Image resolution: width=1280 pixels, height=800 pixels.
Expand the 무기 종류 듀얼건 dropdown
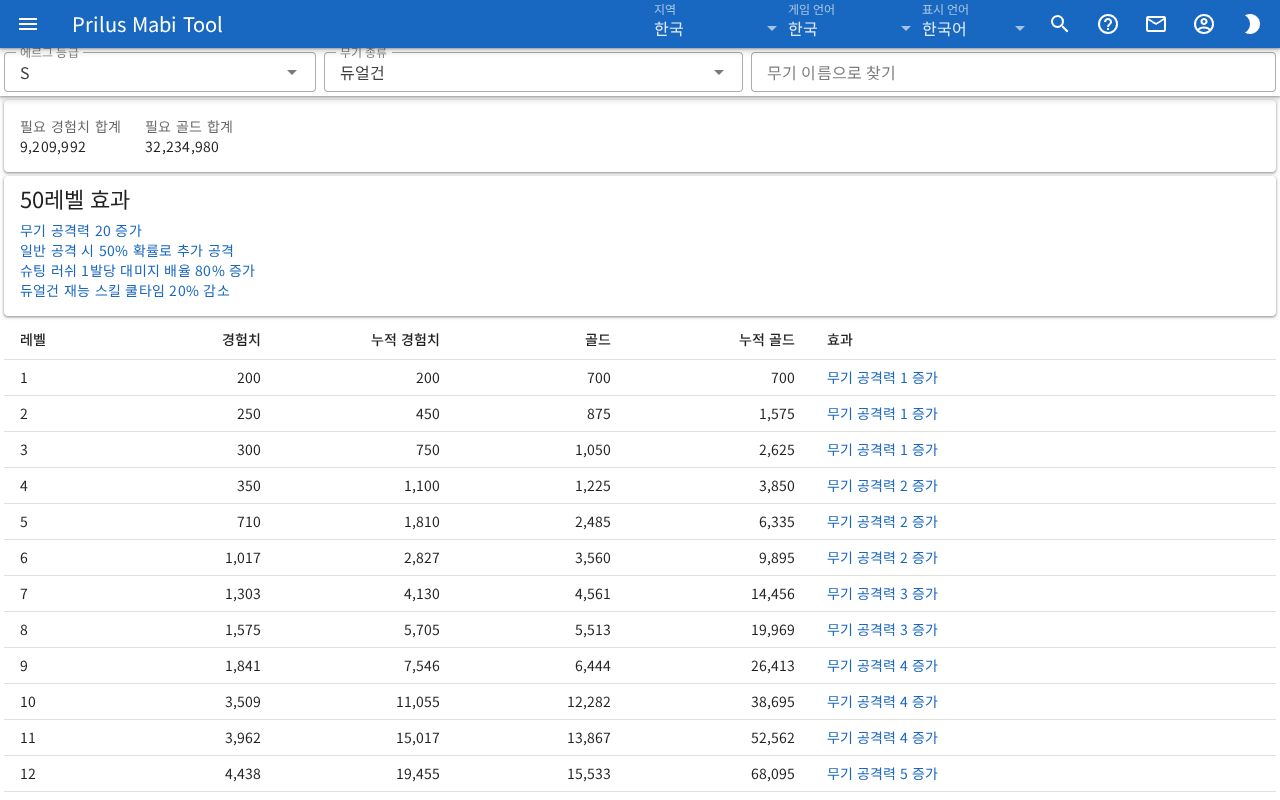pyautogui.click(x=533, y=72)
